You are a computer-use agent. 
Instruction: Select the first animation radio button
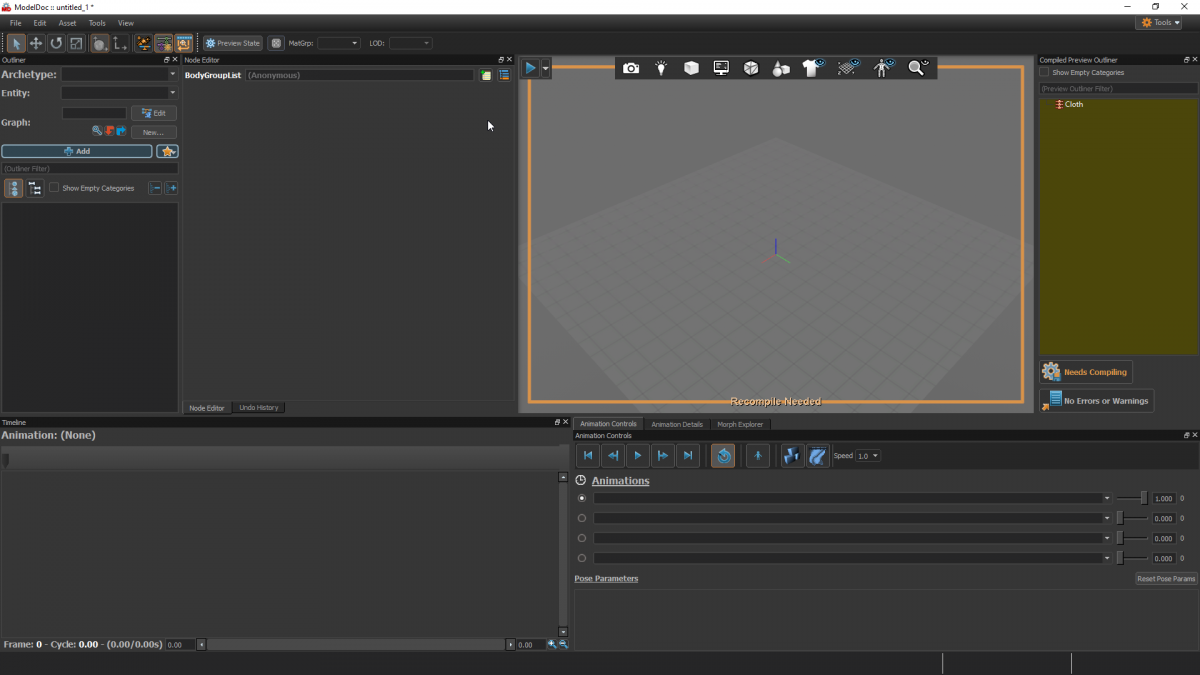pos(581,498)
